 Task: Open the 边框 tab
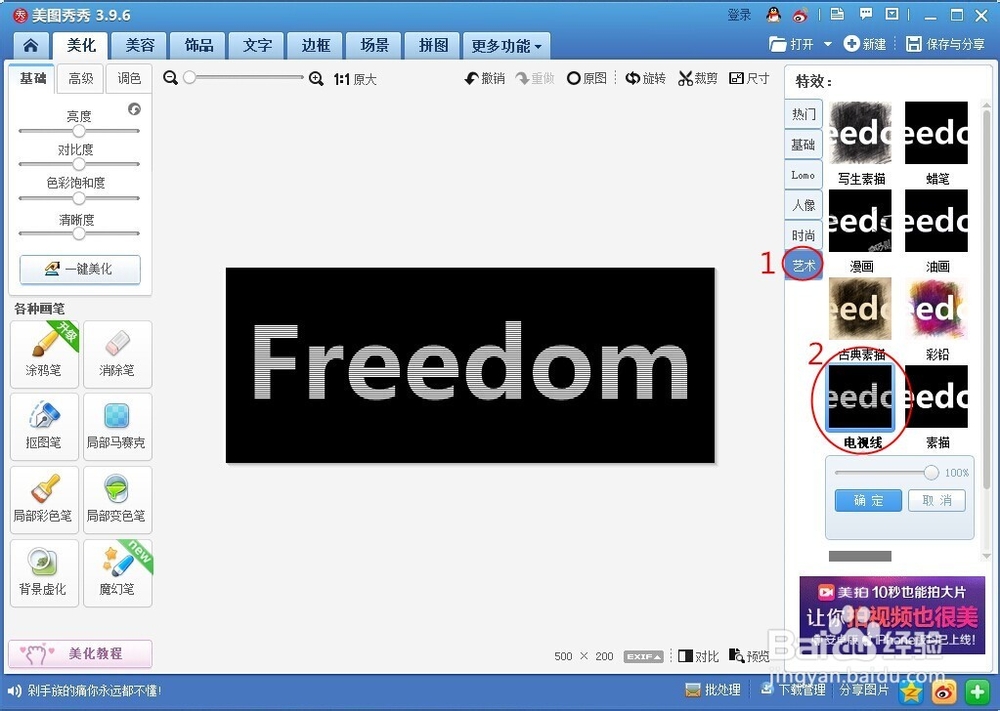pyautogui.click(x=316, y=45)
